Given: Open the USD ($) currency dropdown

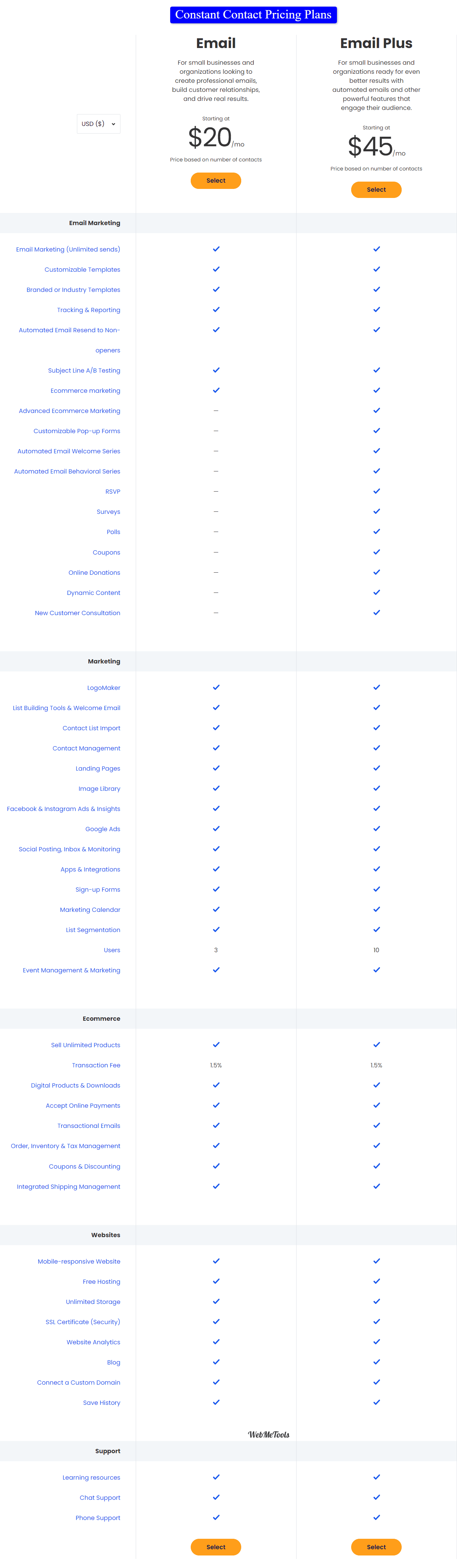Looking at the screenshot, I should pyautogui.click(x=98, y=124).
